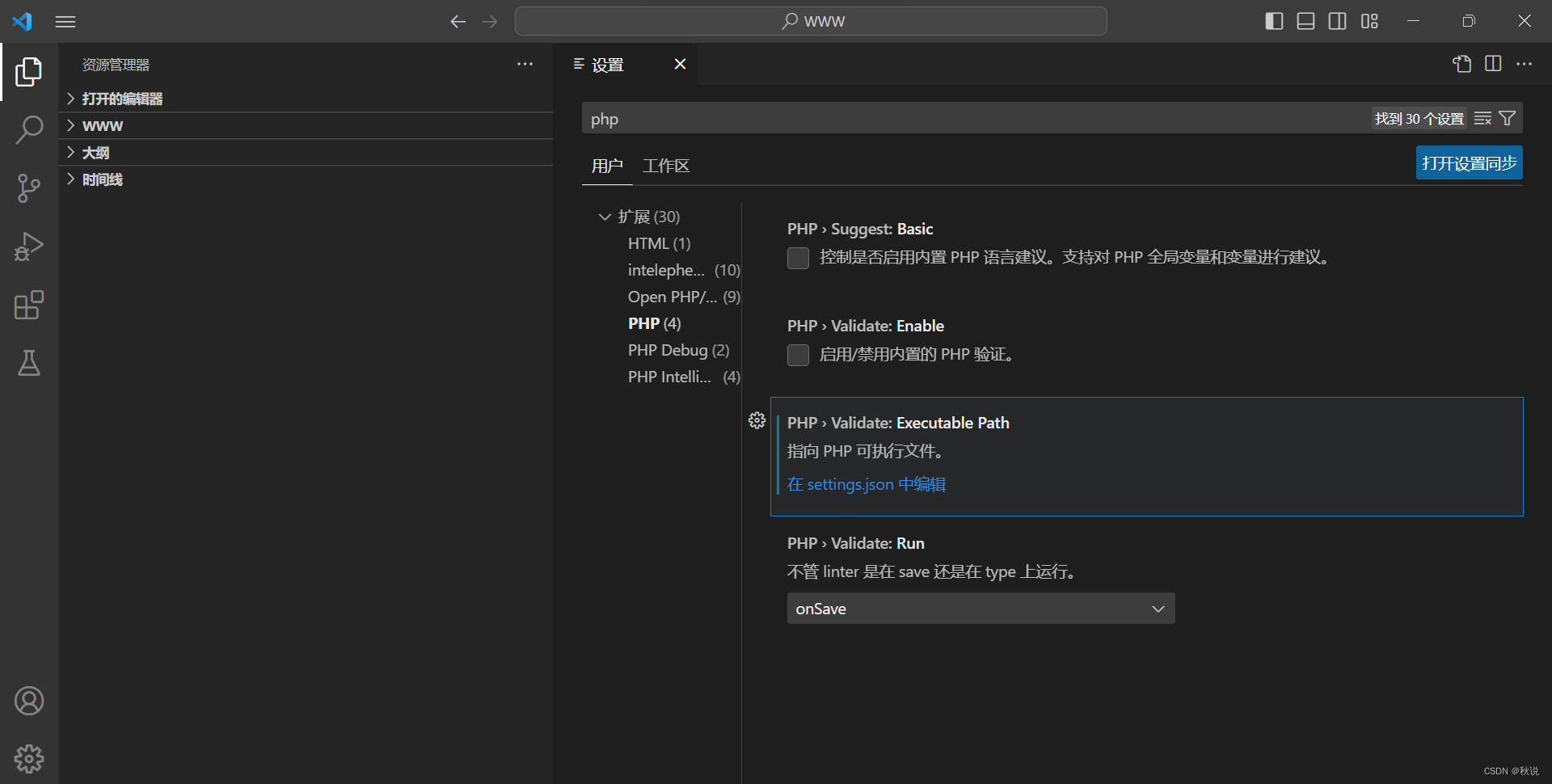Select PHP Debug (2) in settings tree
The width and height of the screenshot is (1552, 784).
pyautogui.click(x=679, y=350)
